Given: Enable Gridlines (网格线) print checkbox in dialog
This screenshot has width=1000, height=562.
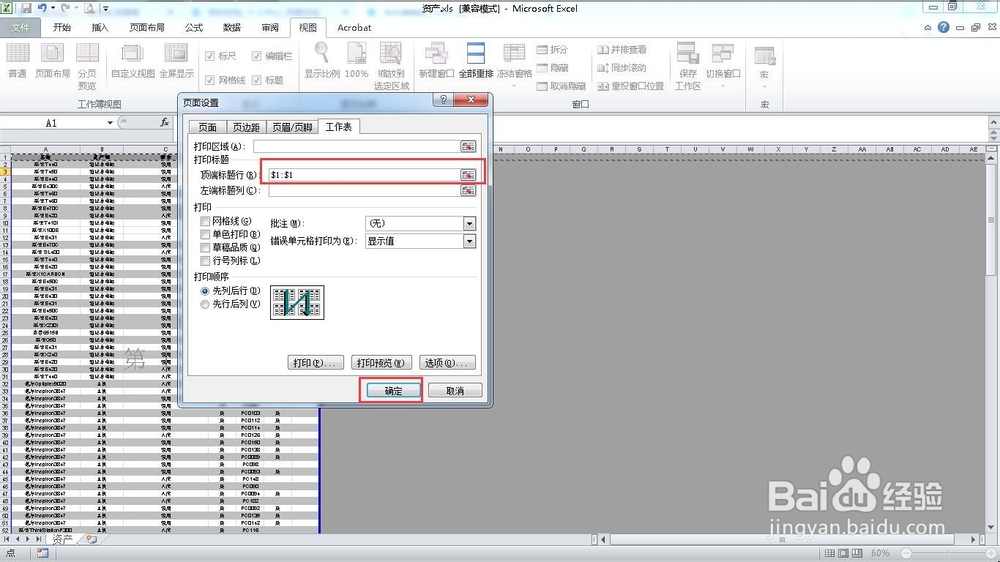Looking at the screenshot, I should point(205,221).
